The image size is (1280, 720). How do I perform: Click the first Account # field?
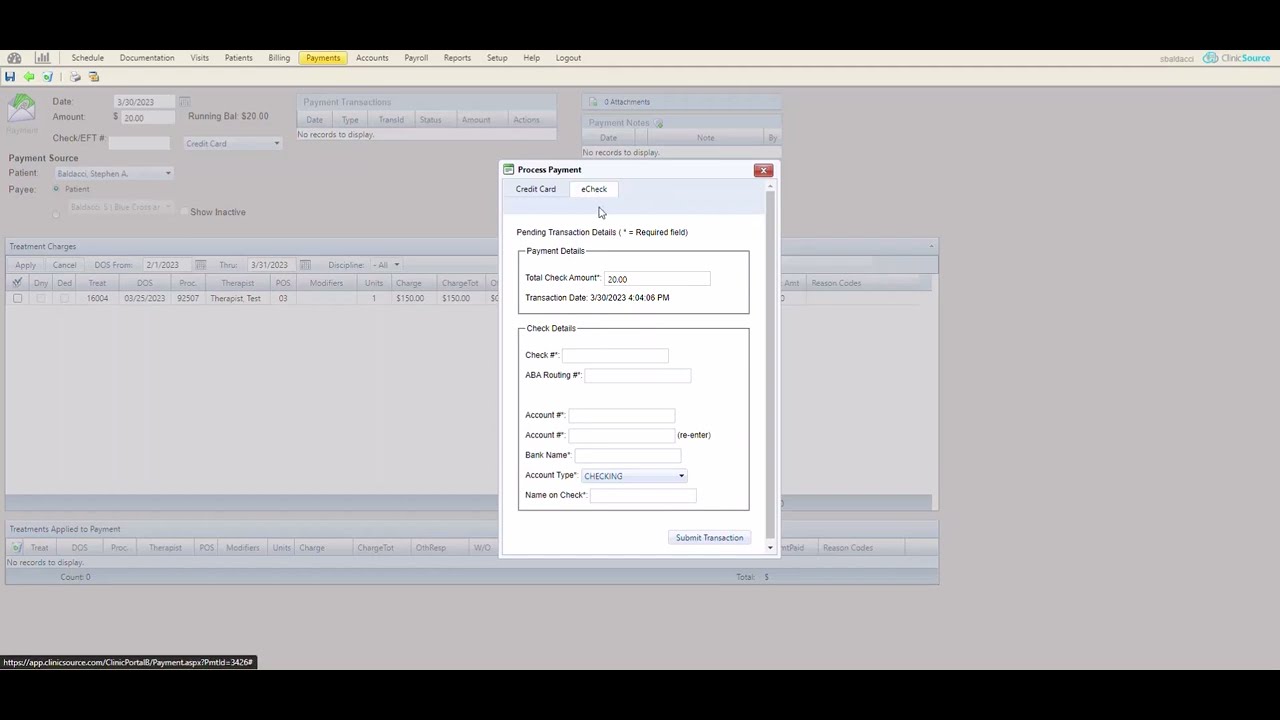tap(622, 415)
